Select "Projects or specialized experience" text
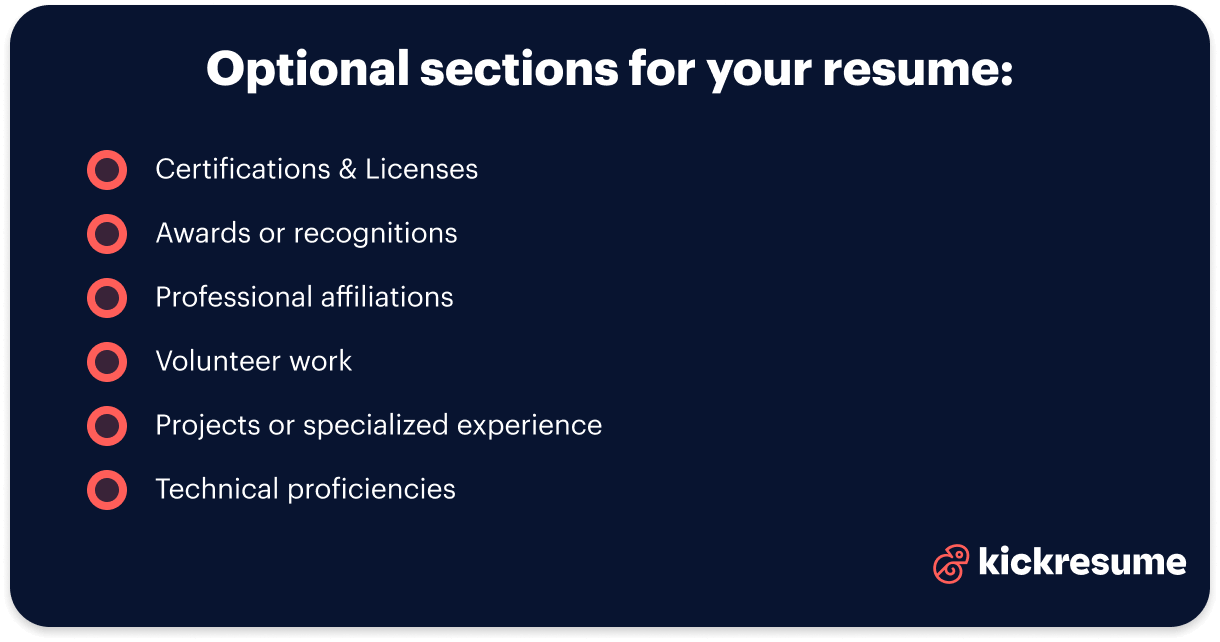 pos(378,426)
